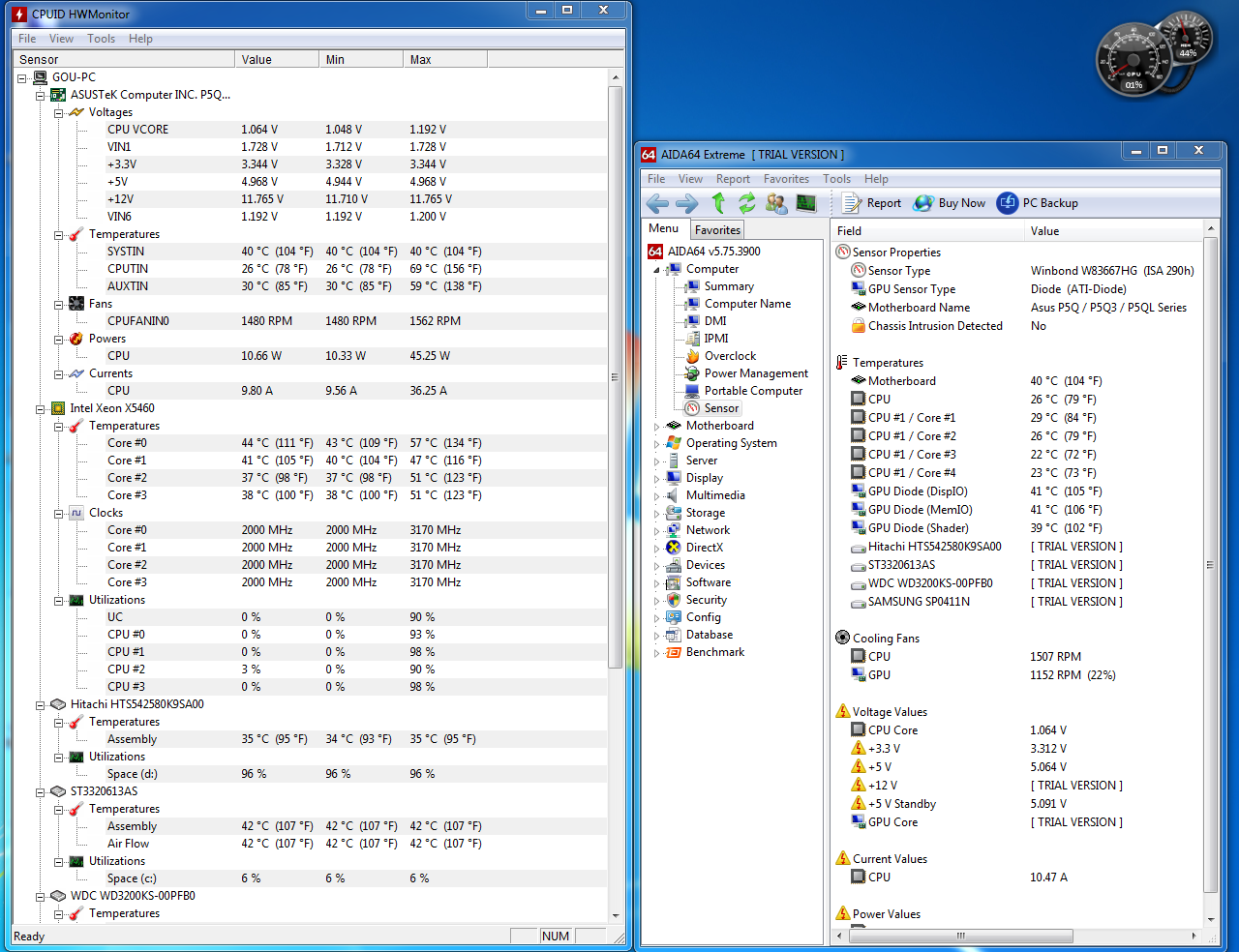Open HWMonitor File menu
The height and width of the screenshot is (952, 1239).
coord(27,39)
